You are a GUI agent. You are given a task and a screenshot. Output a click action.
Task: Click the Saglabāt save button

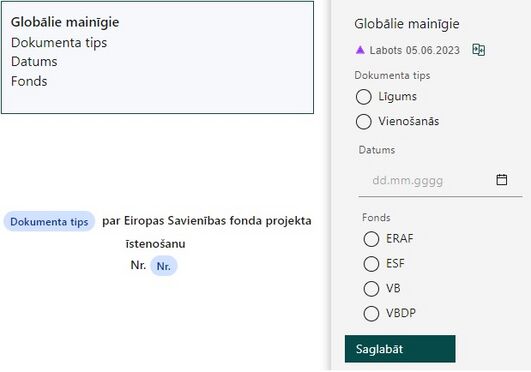pos(400,349)
